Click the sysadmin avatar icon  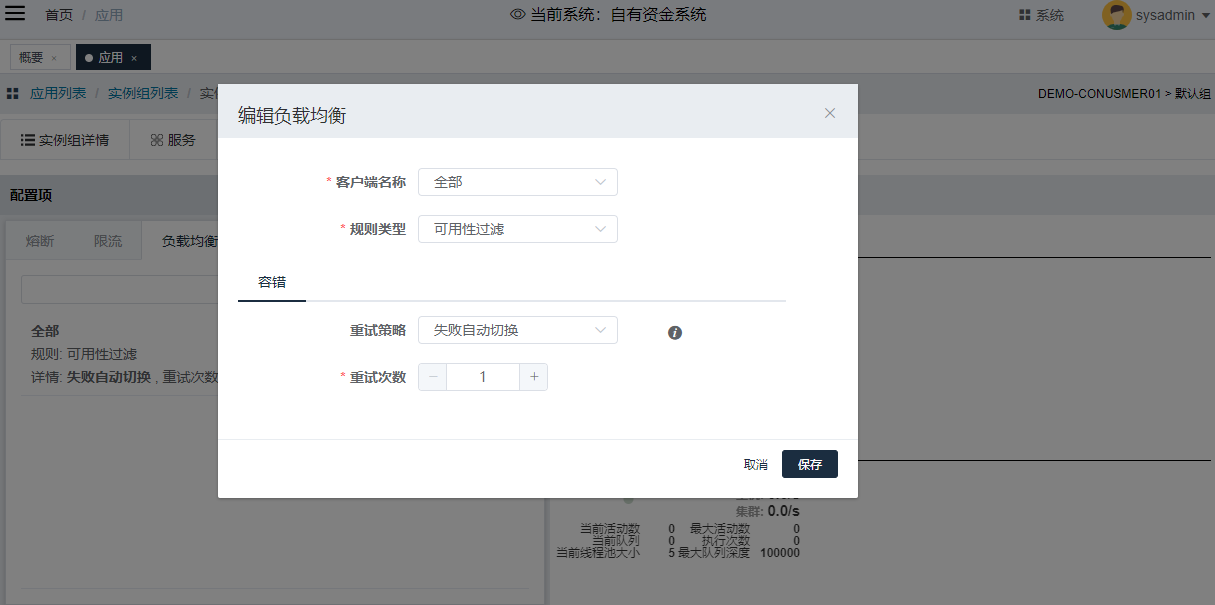click(x=1116, y=15)
